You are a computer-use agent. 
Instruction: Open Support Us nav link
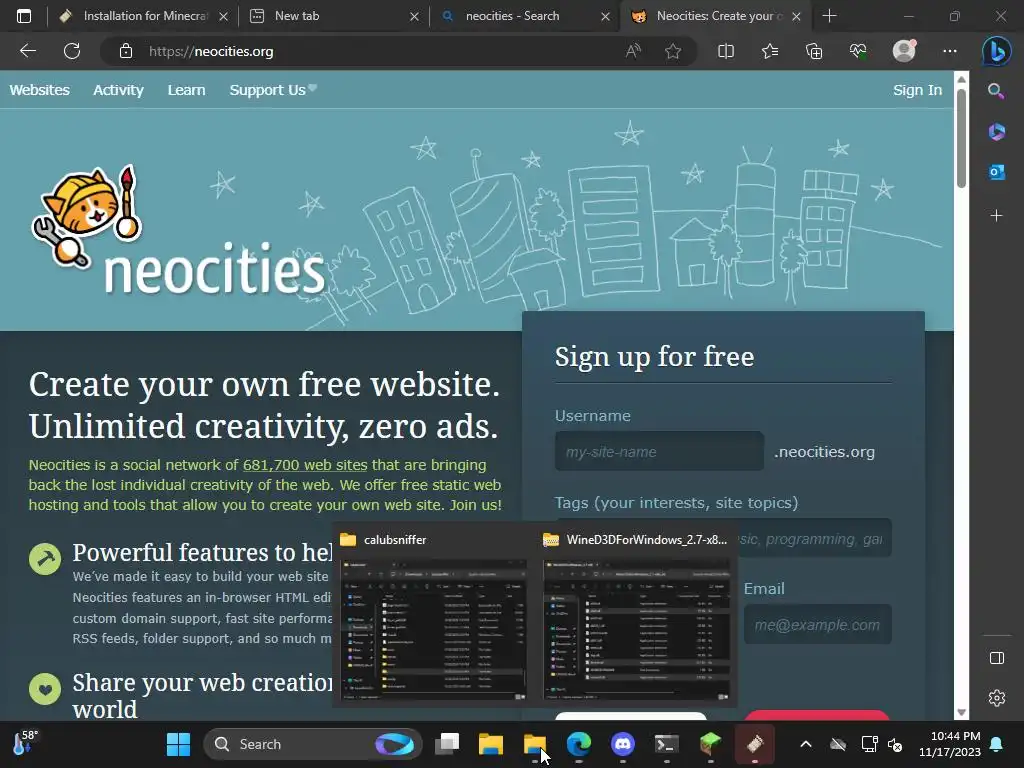point(272,90)
